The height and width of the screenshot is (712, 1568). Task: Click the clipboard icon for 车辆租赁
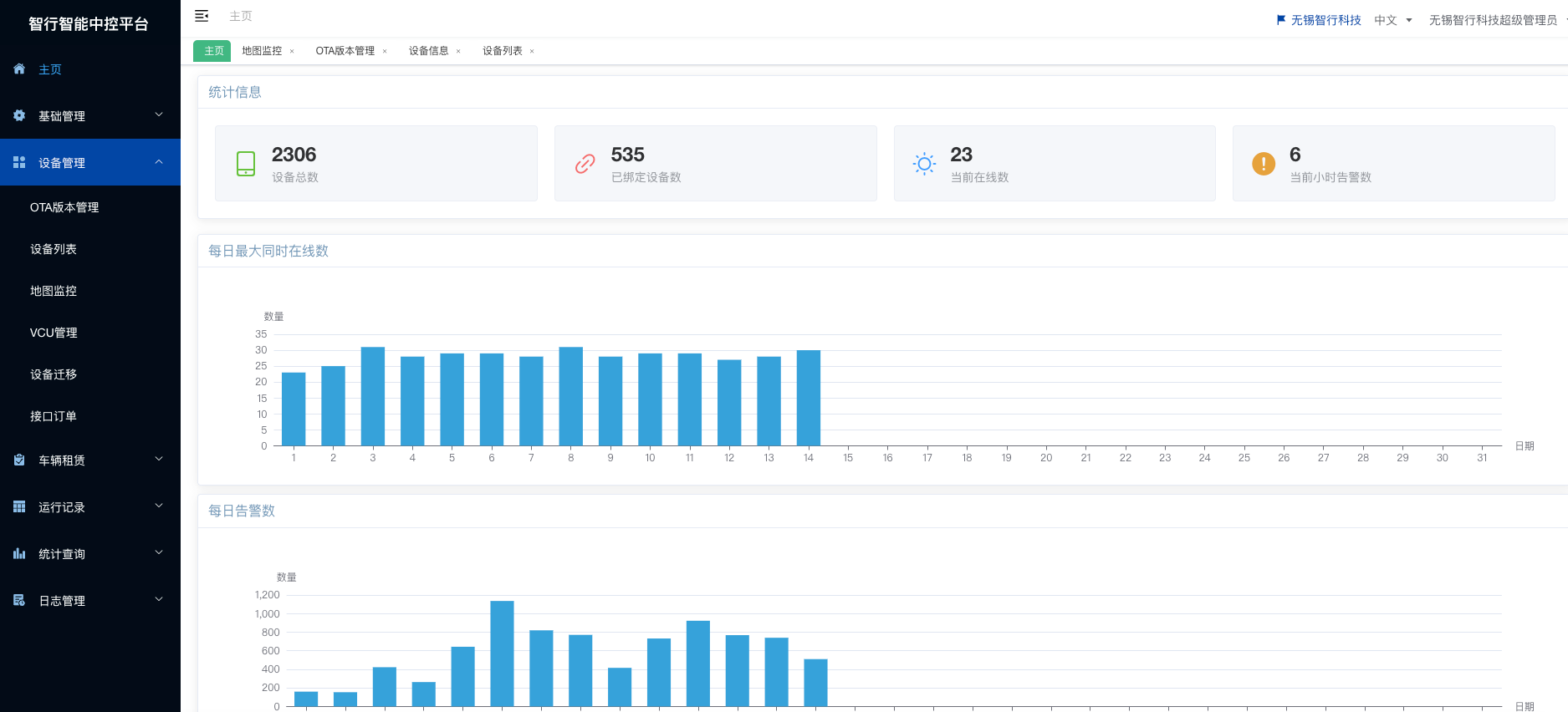point(19,460)
